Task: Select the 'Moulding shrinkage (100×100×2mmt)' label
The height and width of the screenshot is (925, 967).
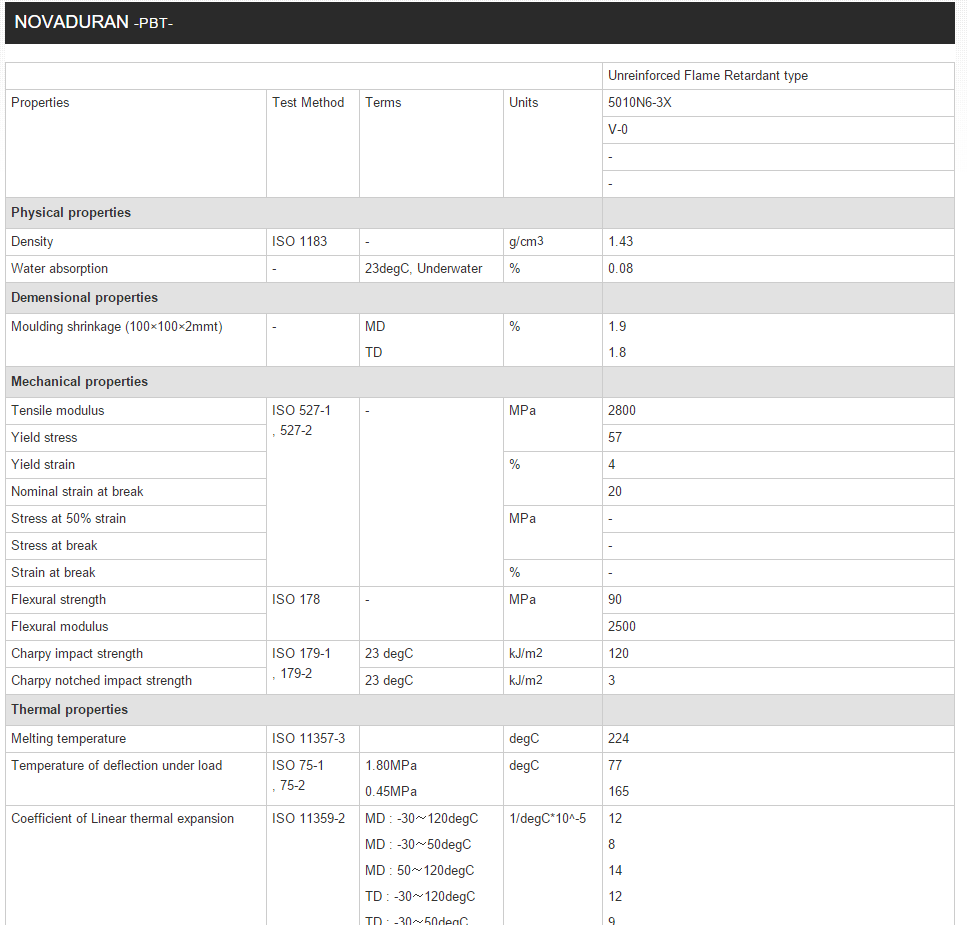Action: (117, 327)
